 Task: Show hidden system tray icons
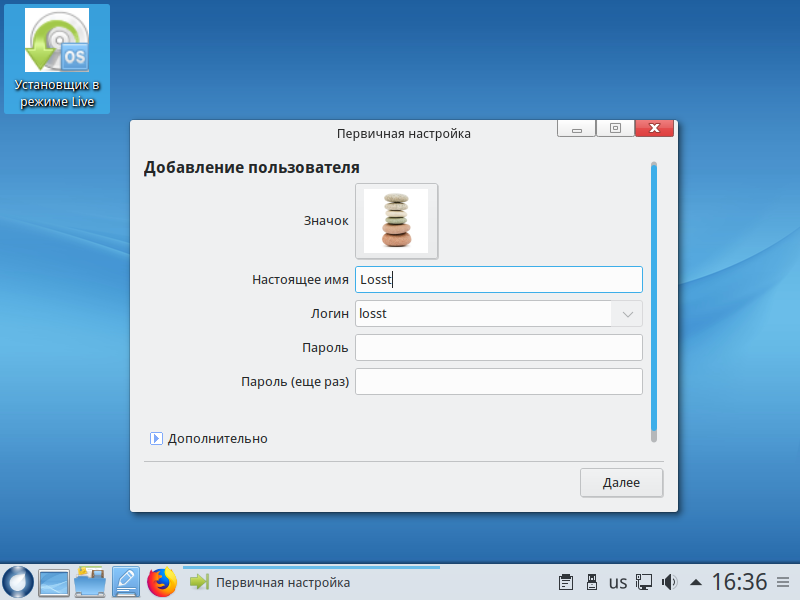click(696, 581)
